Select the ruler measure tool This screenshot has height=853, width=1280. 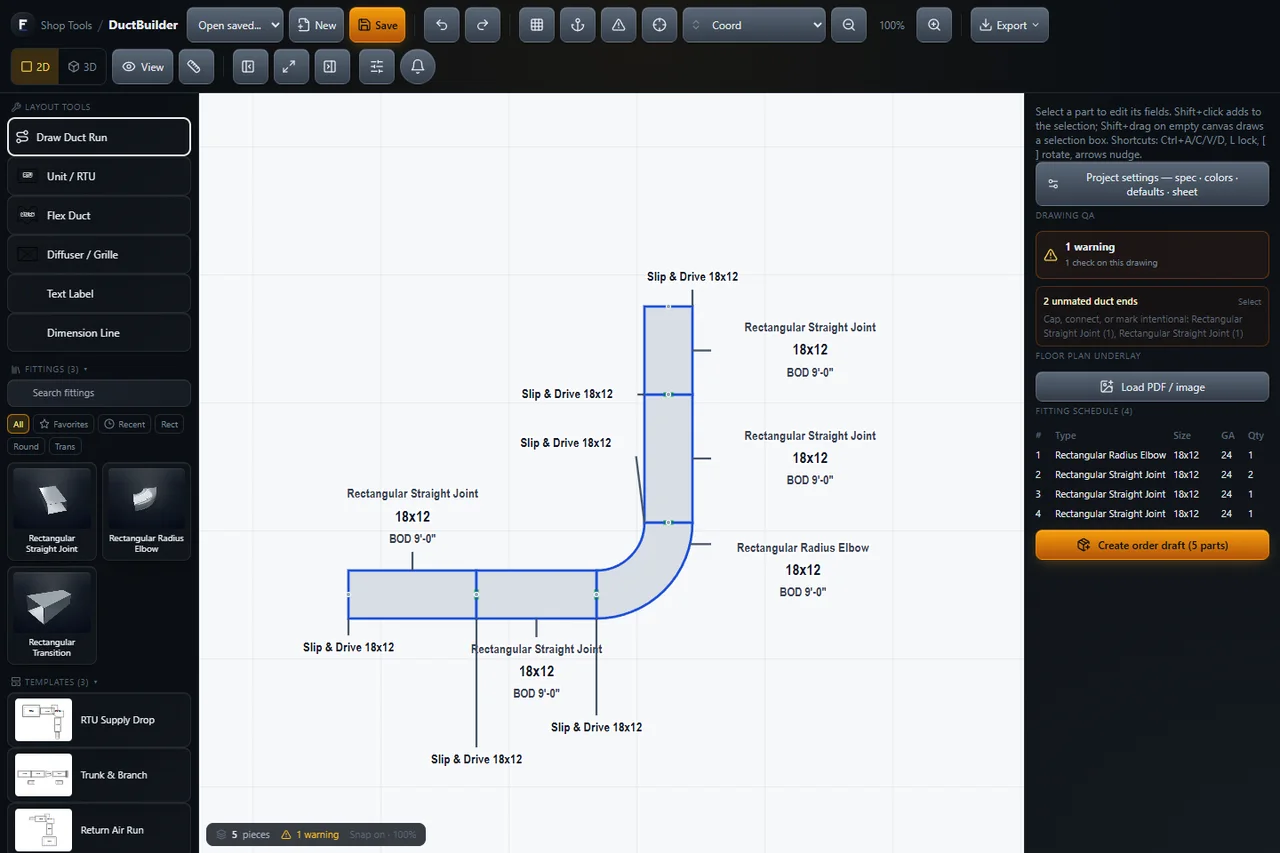(x=196, y=67)
